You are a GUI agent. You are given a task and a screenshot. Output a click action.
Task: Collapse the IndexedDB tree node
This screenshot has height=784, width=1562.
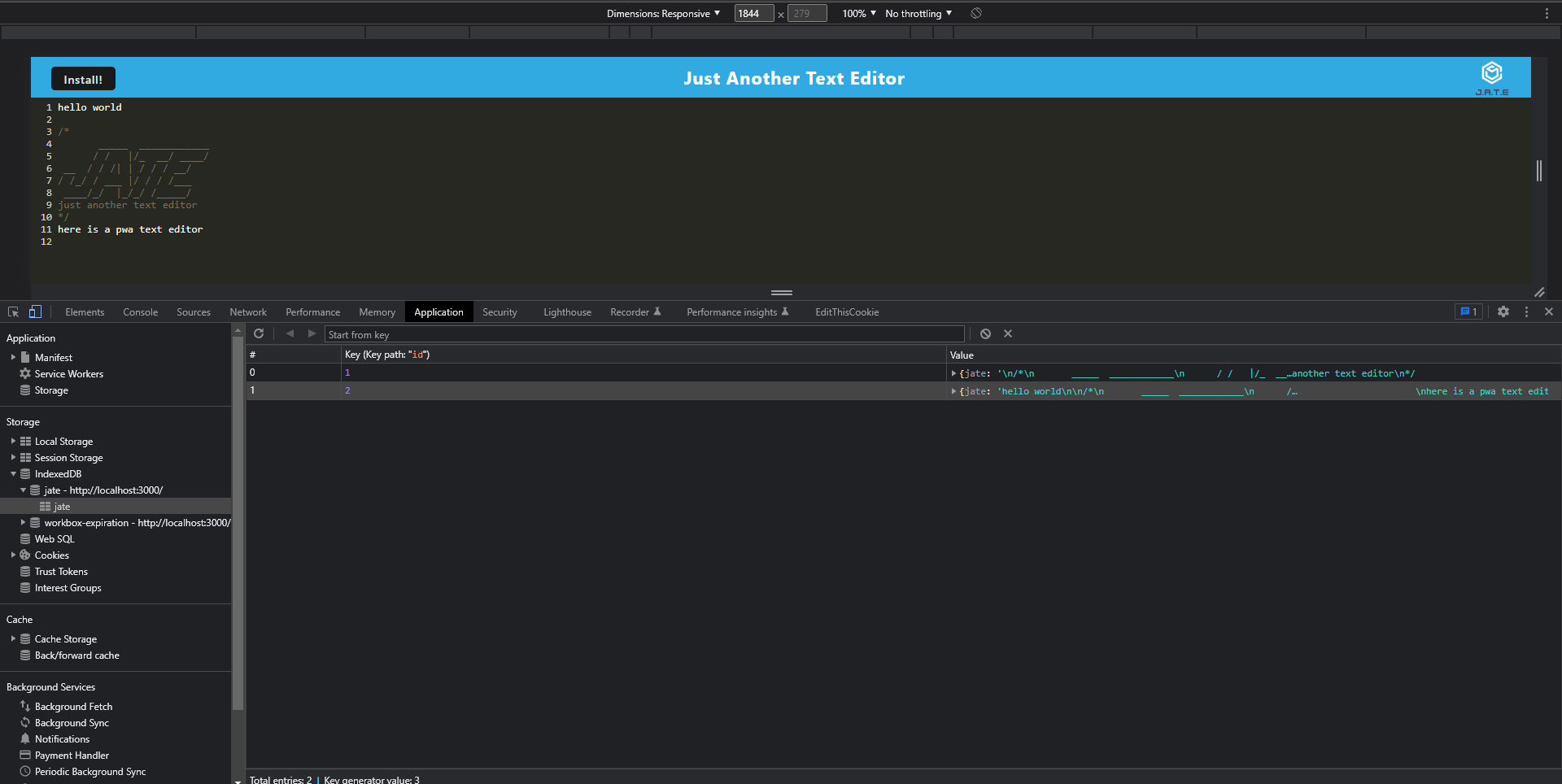[x=13, y=473]
